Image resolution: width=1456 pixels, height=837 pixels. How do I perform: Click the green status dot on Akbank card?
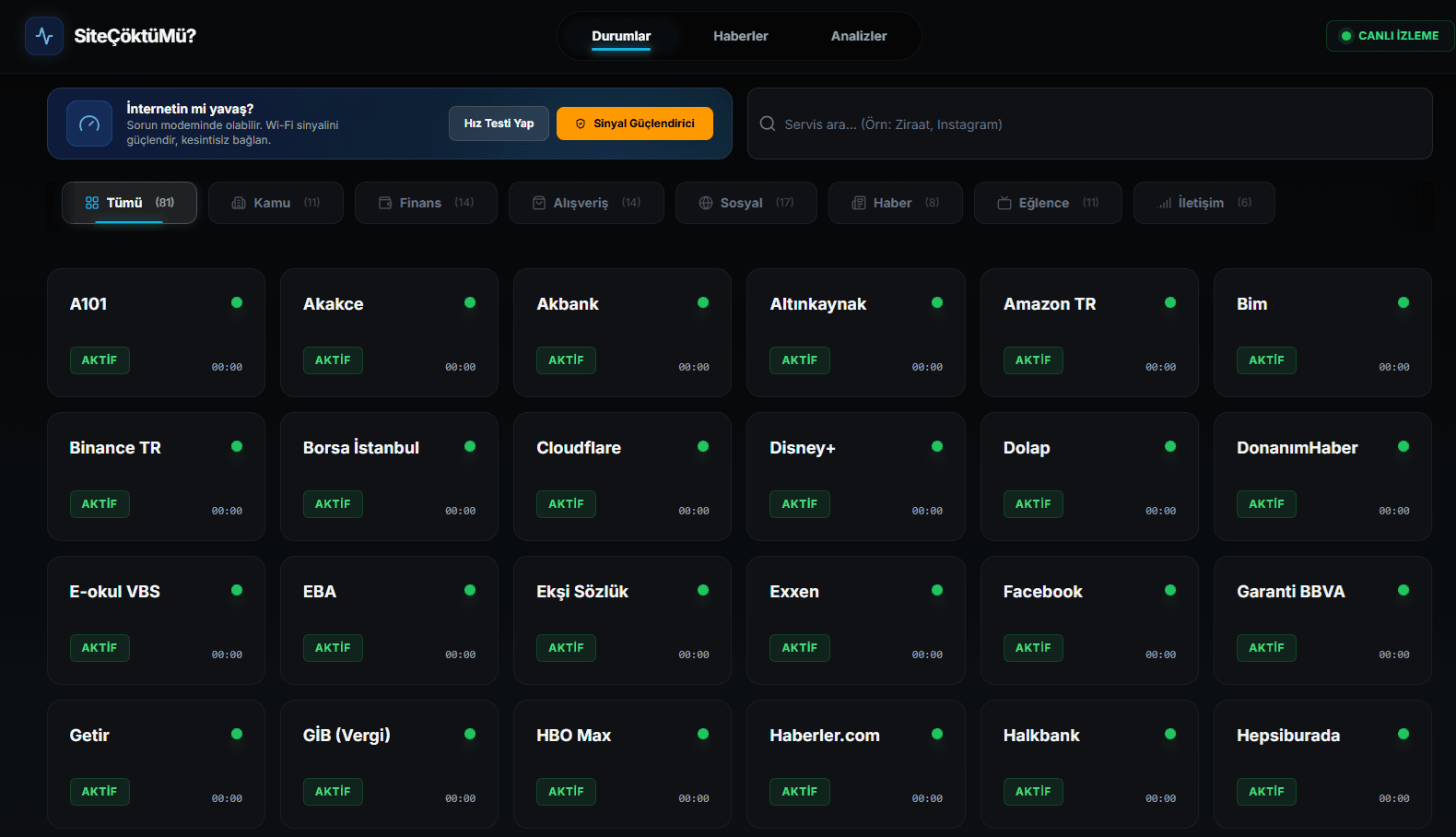tap(703, 302)
